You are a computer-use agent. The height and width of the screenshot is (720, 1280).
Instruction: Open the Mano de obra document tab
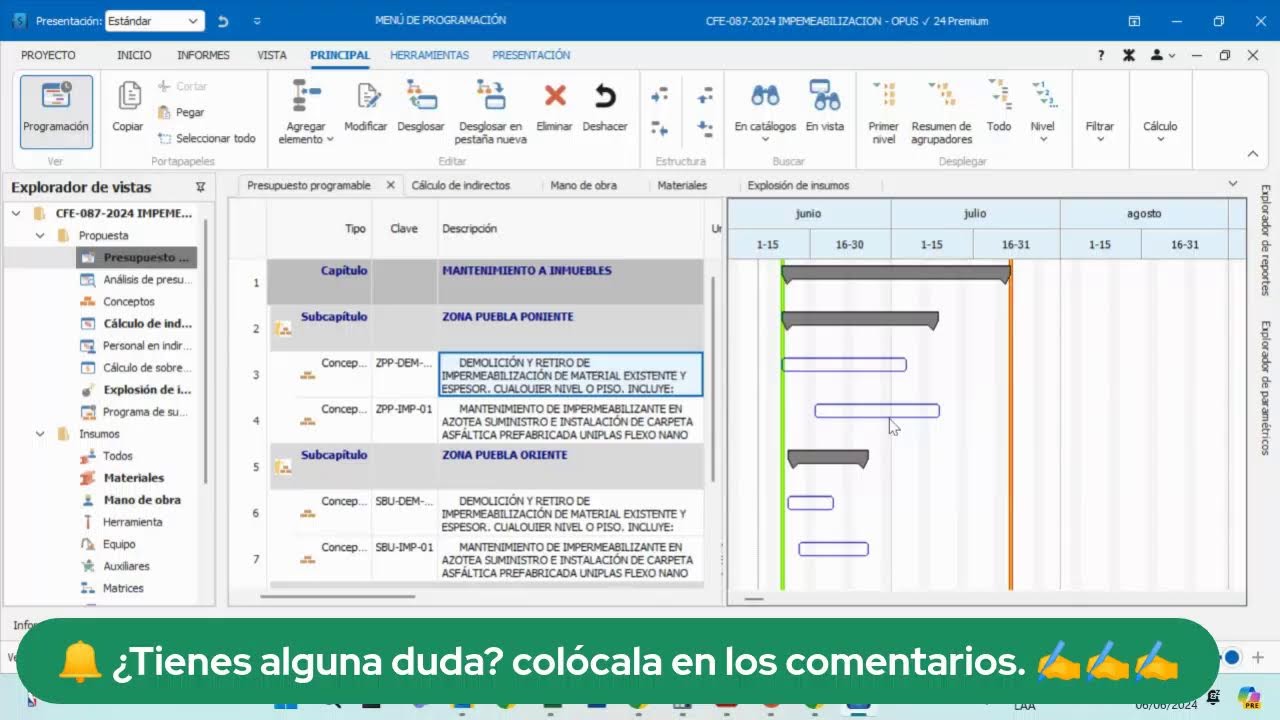point(583,185)
